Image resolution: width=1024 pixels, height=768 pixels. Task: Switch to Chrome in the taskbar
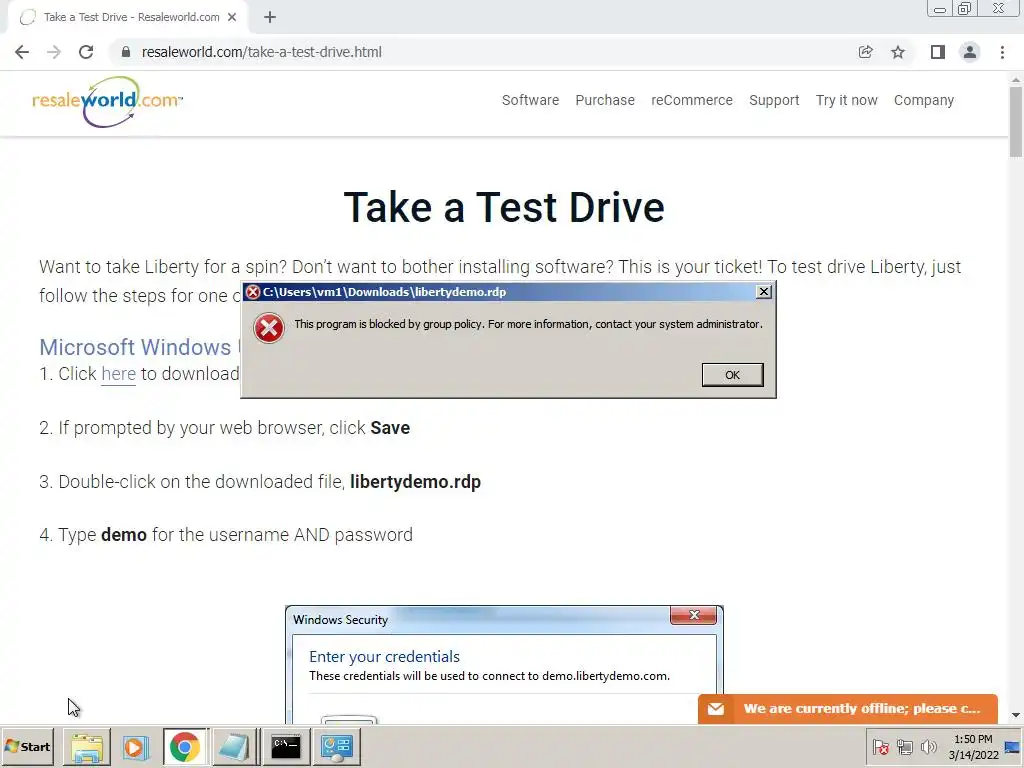click(185, 746)
